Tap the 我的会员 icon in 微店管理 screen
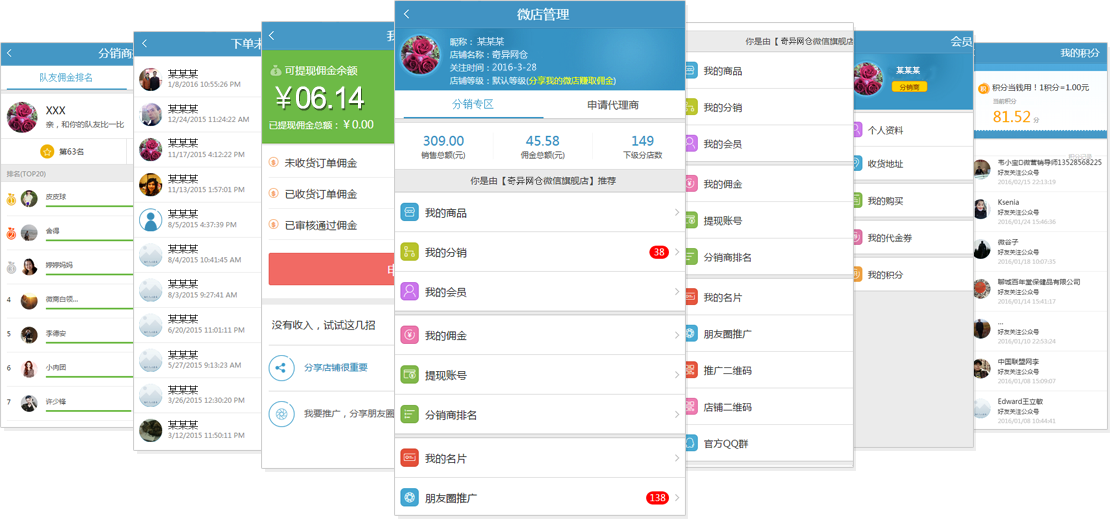 point(409,292)
